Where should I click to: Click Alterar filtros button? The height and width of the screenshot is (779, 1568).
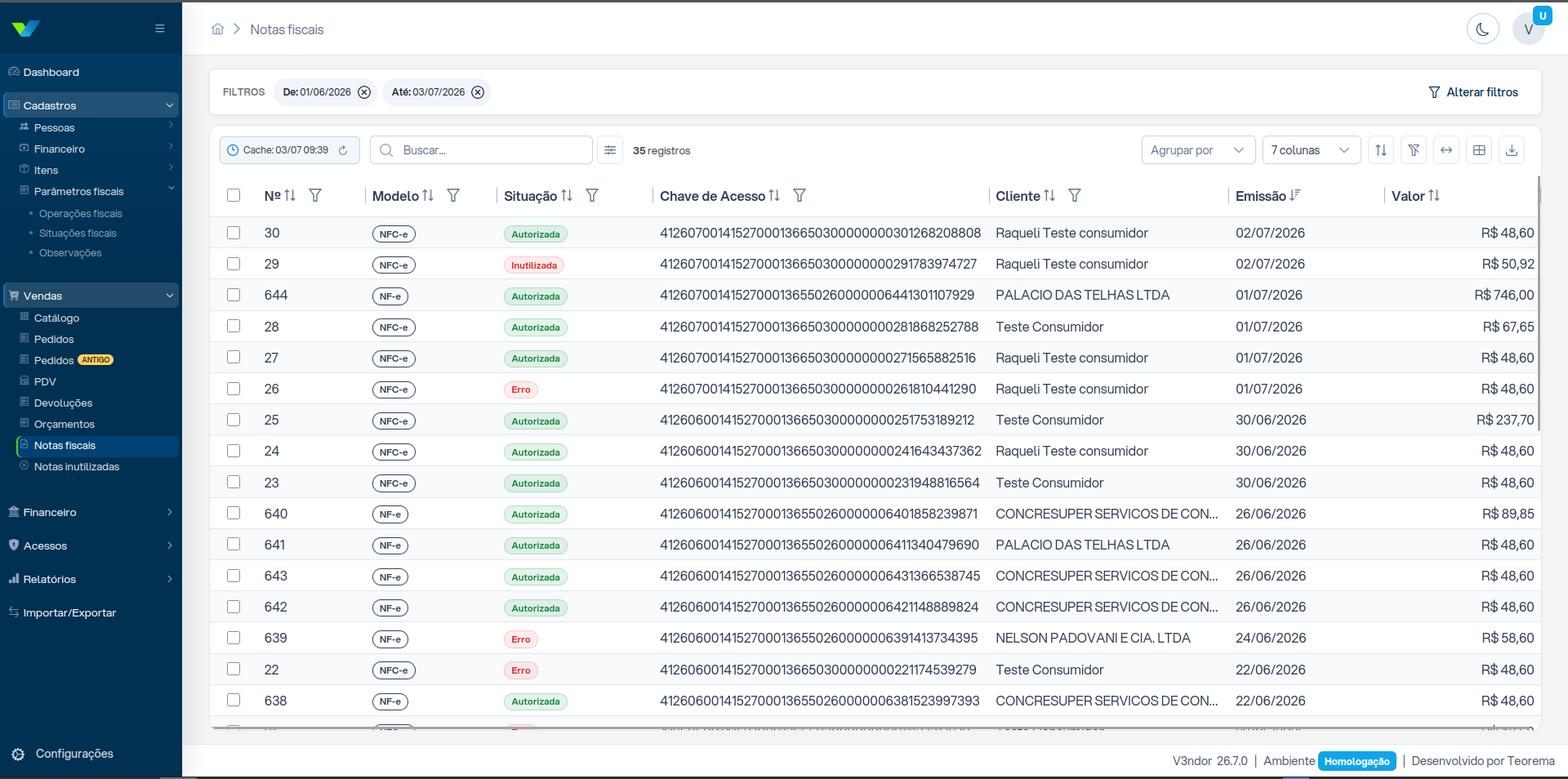pos(1473,92)
